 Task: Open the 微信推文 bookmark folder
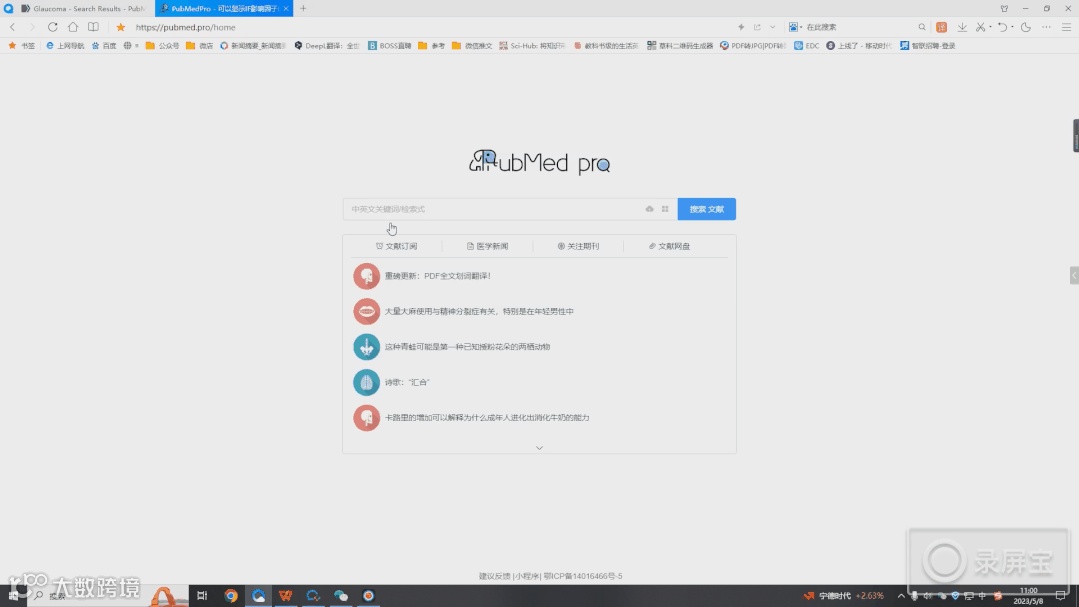point(472,45)
